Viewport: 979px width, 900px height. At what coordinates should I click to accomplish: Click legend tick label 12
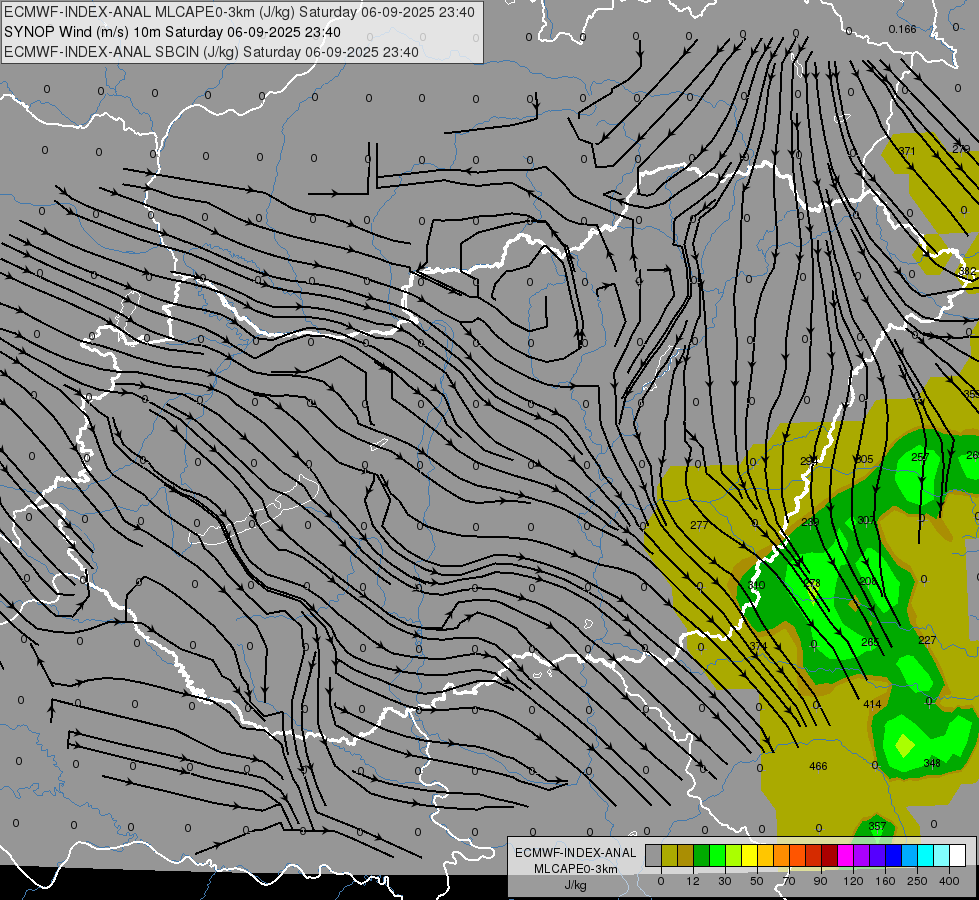[x=693, y=882]
